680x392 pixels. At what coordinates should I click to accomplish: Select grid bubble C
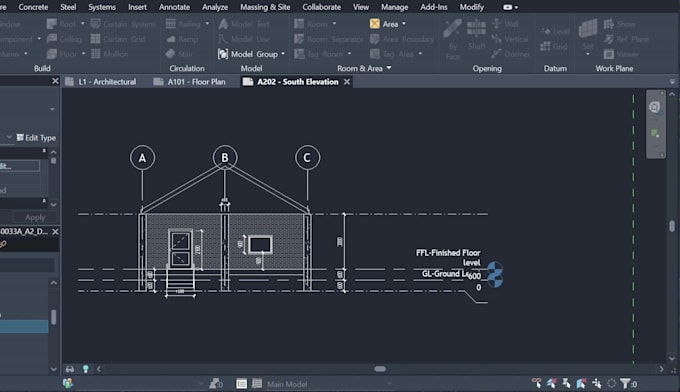point(307,157)
